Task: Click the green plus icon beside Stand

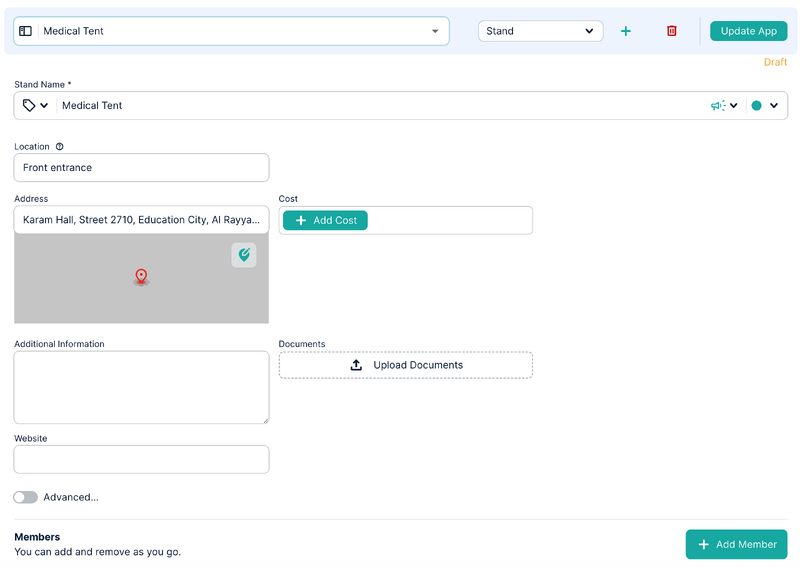Action: (626, 31)
